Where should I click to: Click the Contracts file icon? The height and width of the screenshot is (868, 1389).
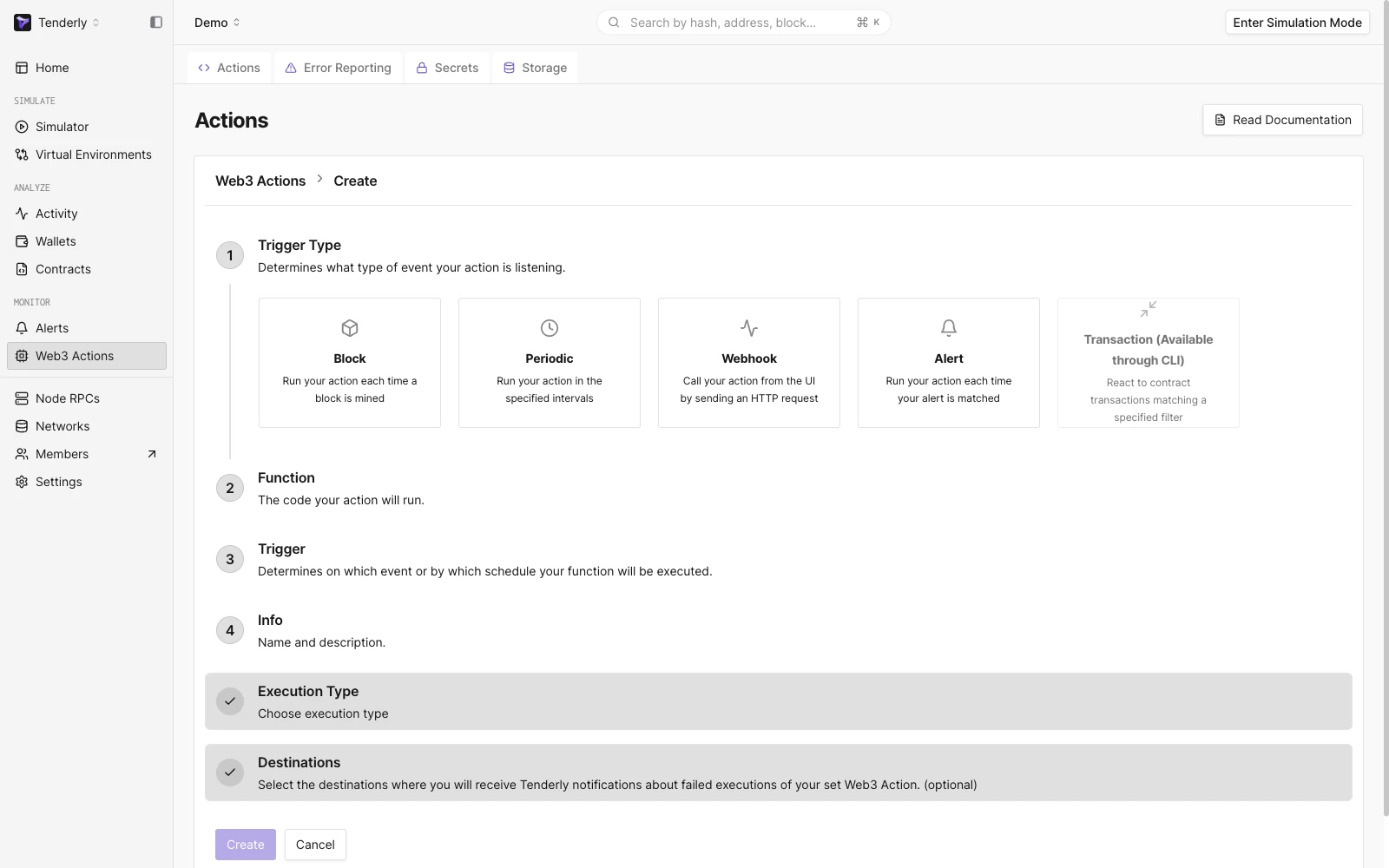click(x=22, y=269)
